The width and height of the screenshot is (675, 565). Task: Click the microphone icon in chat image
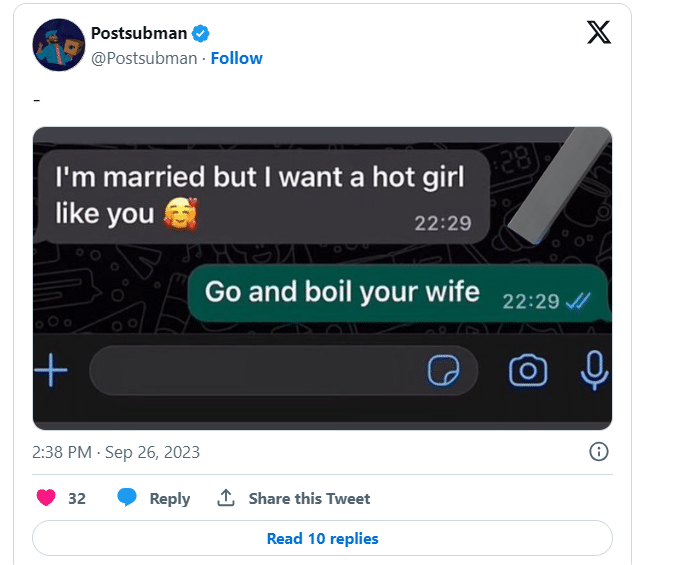[595, 372]
